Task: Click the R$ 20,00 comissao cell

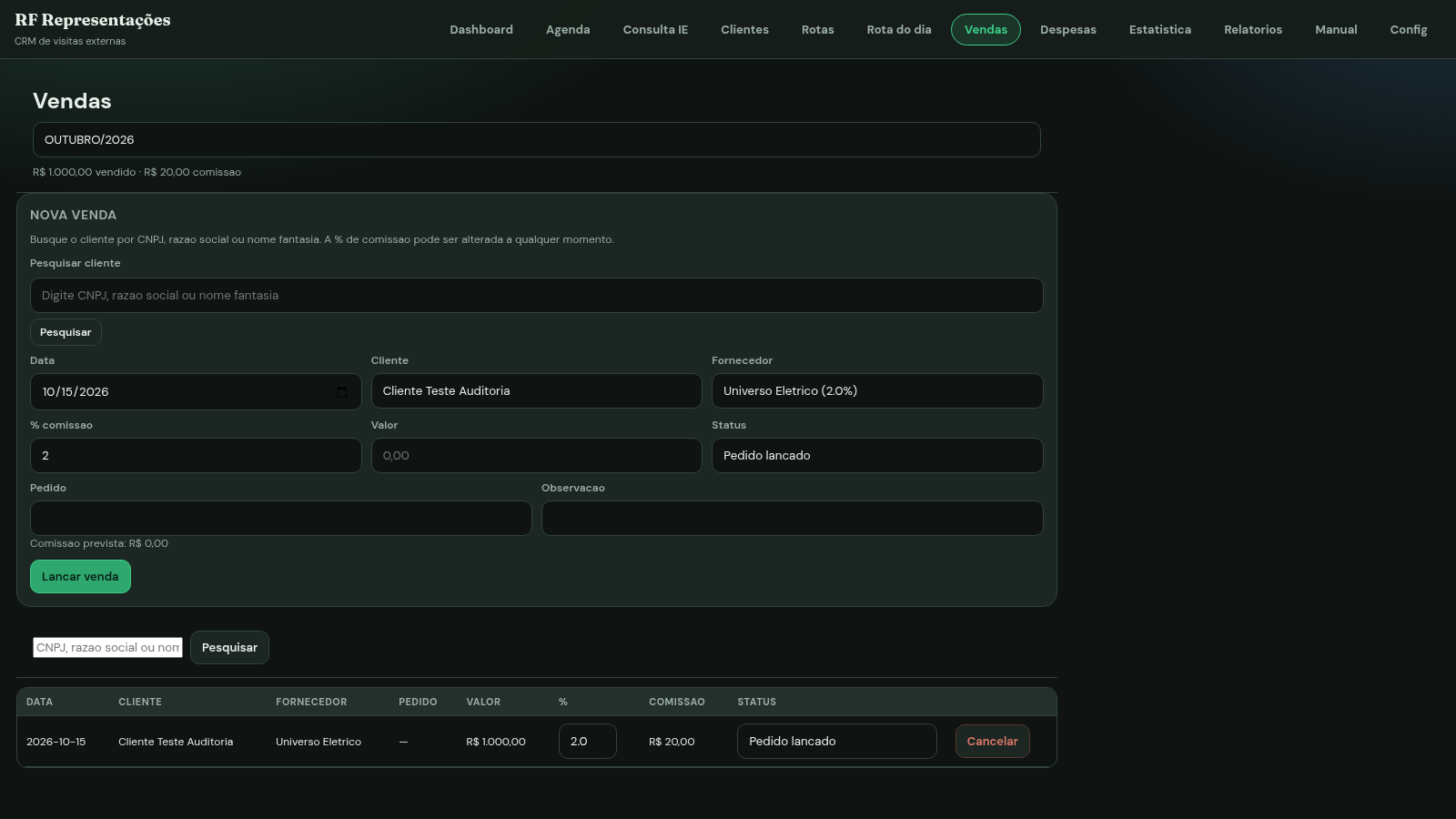Action: (672, 743)
